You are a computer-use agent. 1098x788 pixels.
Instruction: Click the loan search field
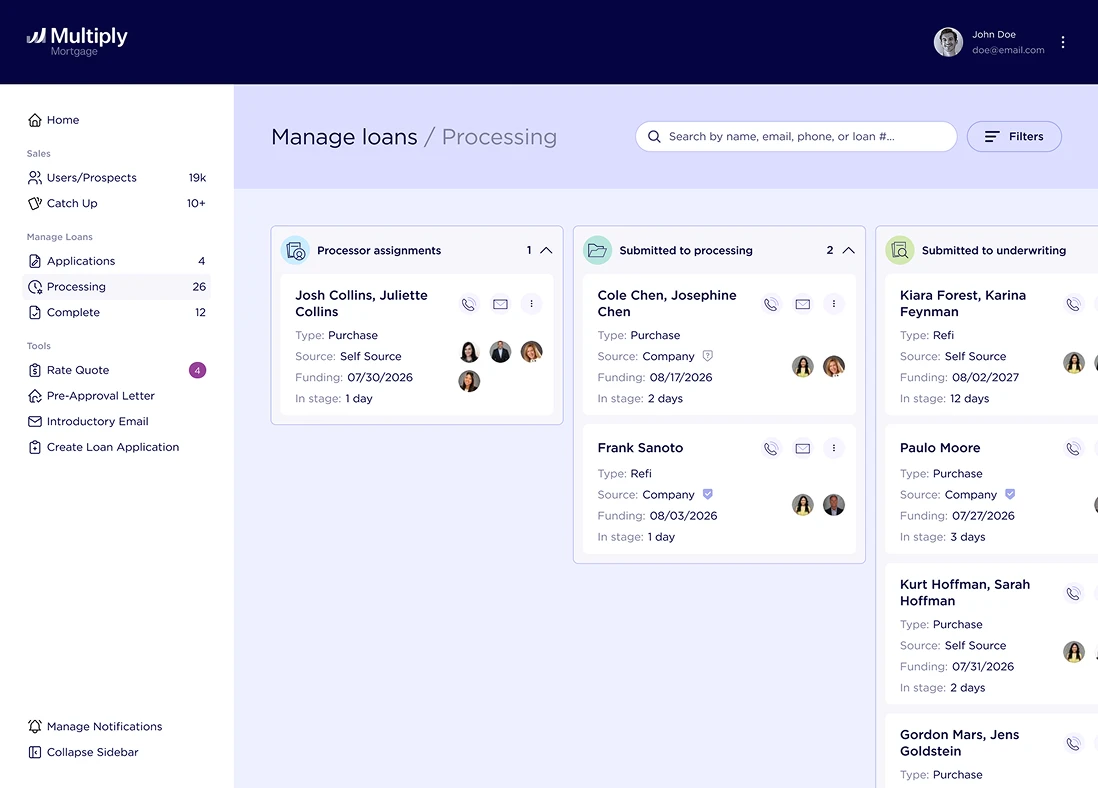tap(796, 137)
